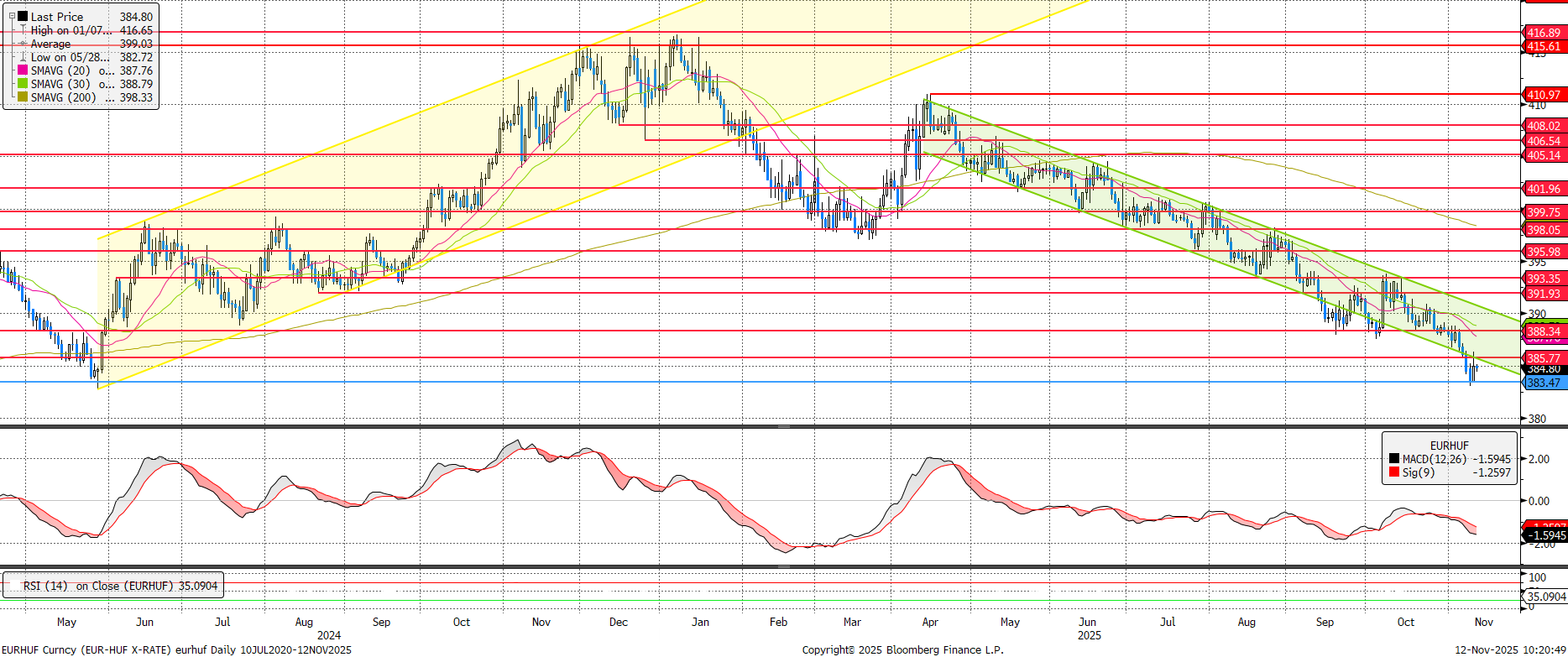Collapse the Last Price legend tree
This screenshot has width=1568, height=657.
point(12,16)
